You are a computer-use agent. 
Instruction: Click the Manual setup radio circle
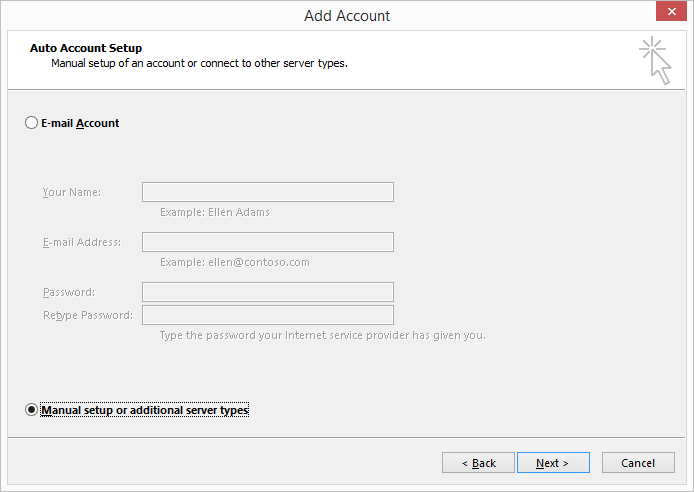(x=31, y=410)
